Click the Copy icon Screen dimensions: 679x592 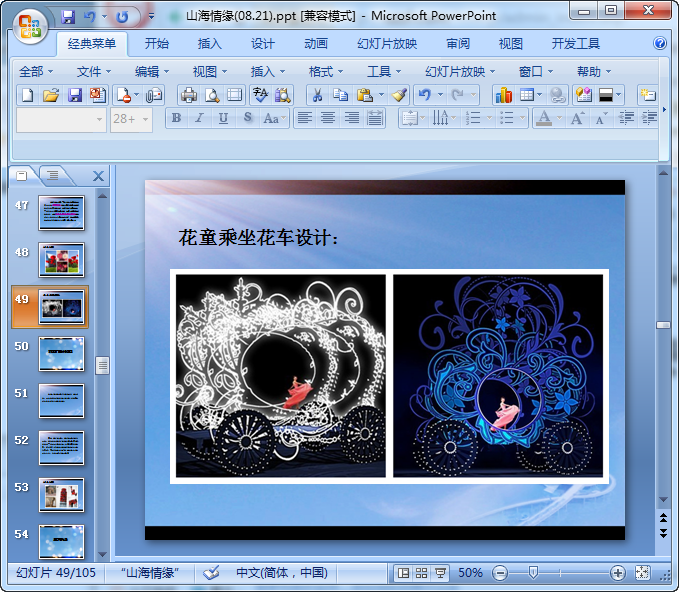point(340,95)
